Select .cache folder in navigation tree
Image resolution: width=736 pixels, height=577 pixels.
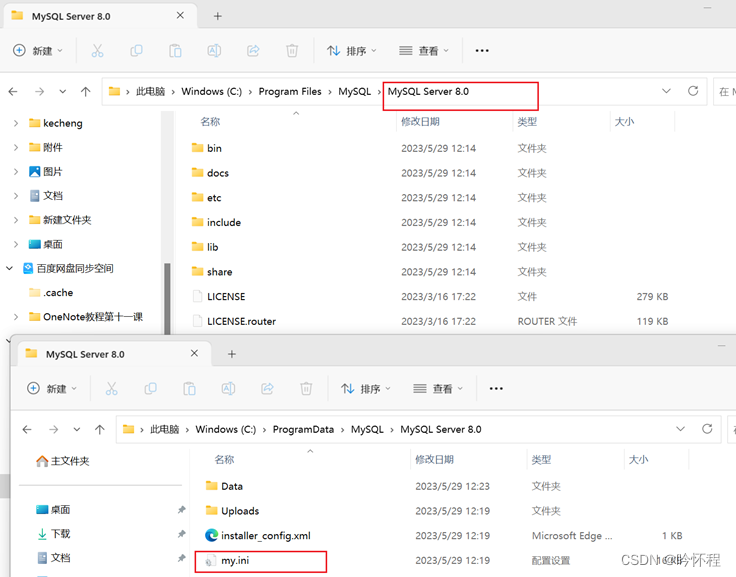coord(51,292)
